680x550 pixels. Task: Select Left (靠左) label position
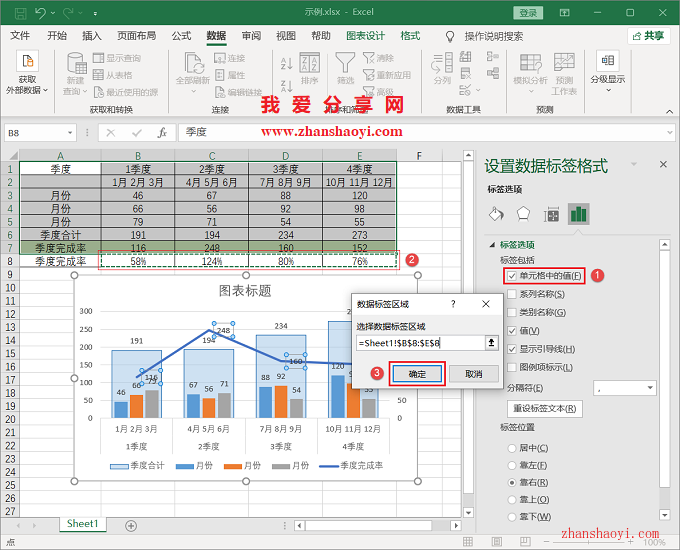(512, 465)
